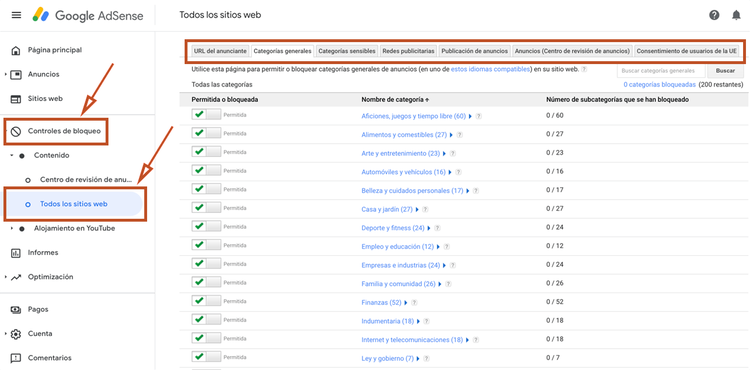Click the Buscar categorías generales search field
Viewport: 750px width, 370px height.
[x=662, y=71]
